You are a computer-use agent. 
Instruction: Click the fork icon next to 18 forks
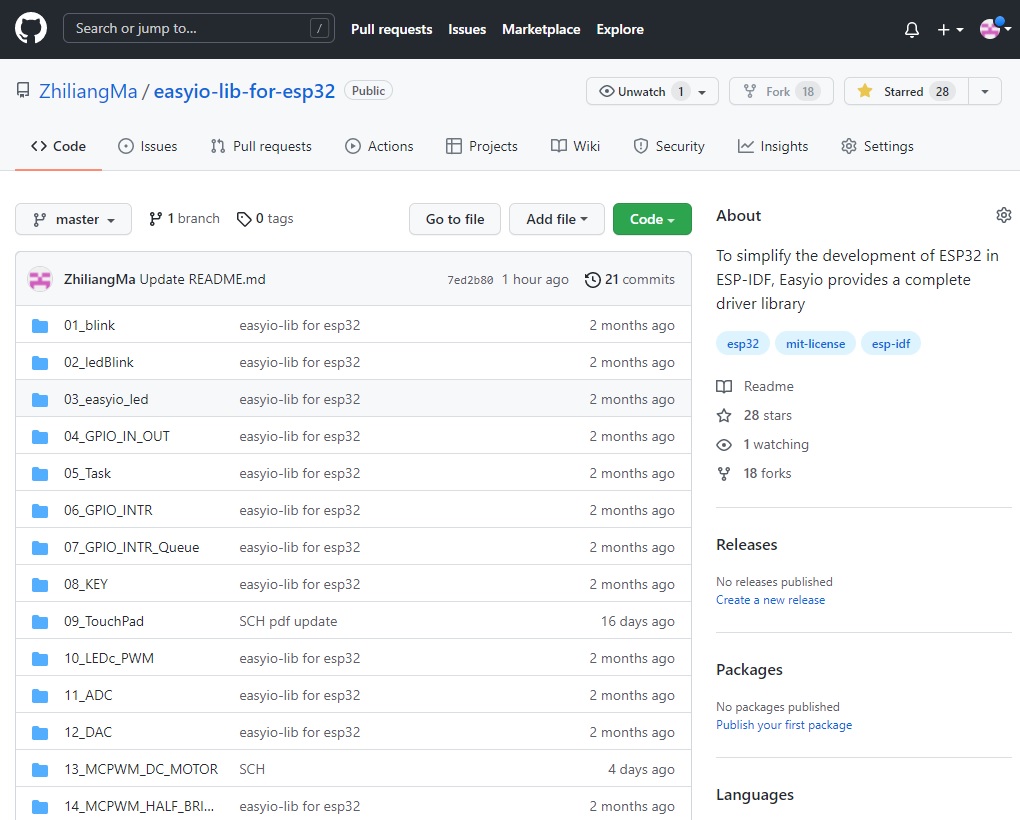[x=723, y=474]
